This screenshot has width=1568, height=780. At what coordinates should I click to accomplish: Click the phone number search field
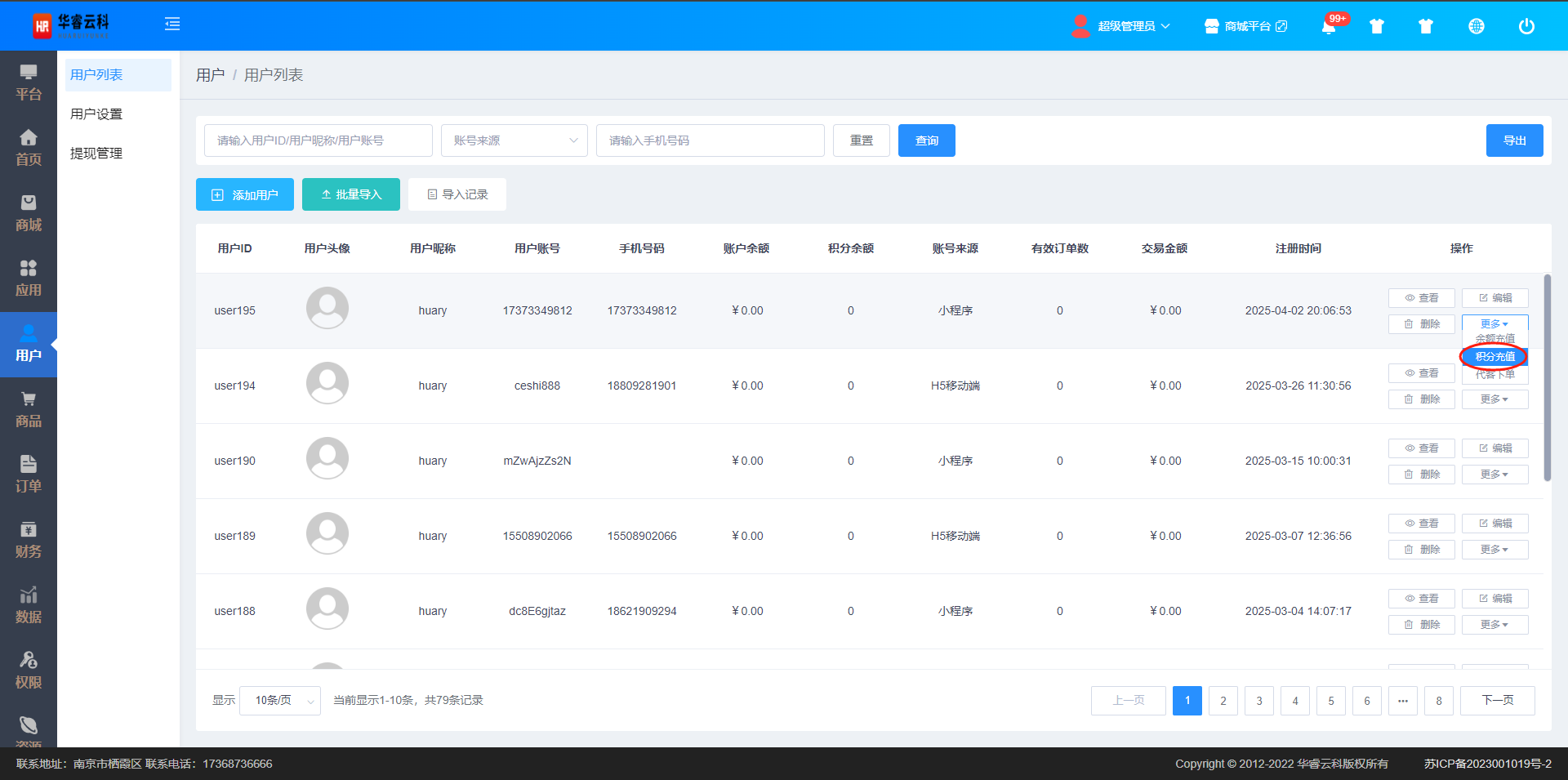[x=710, y=140]
